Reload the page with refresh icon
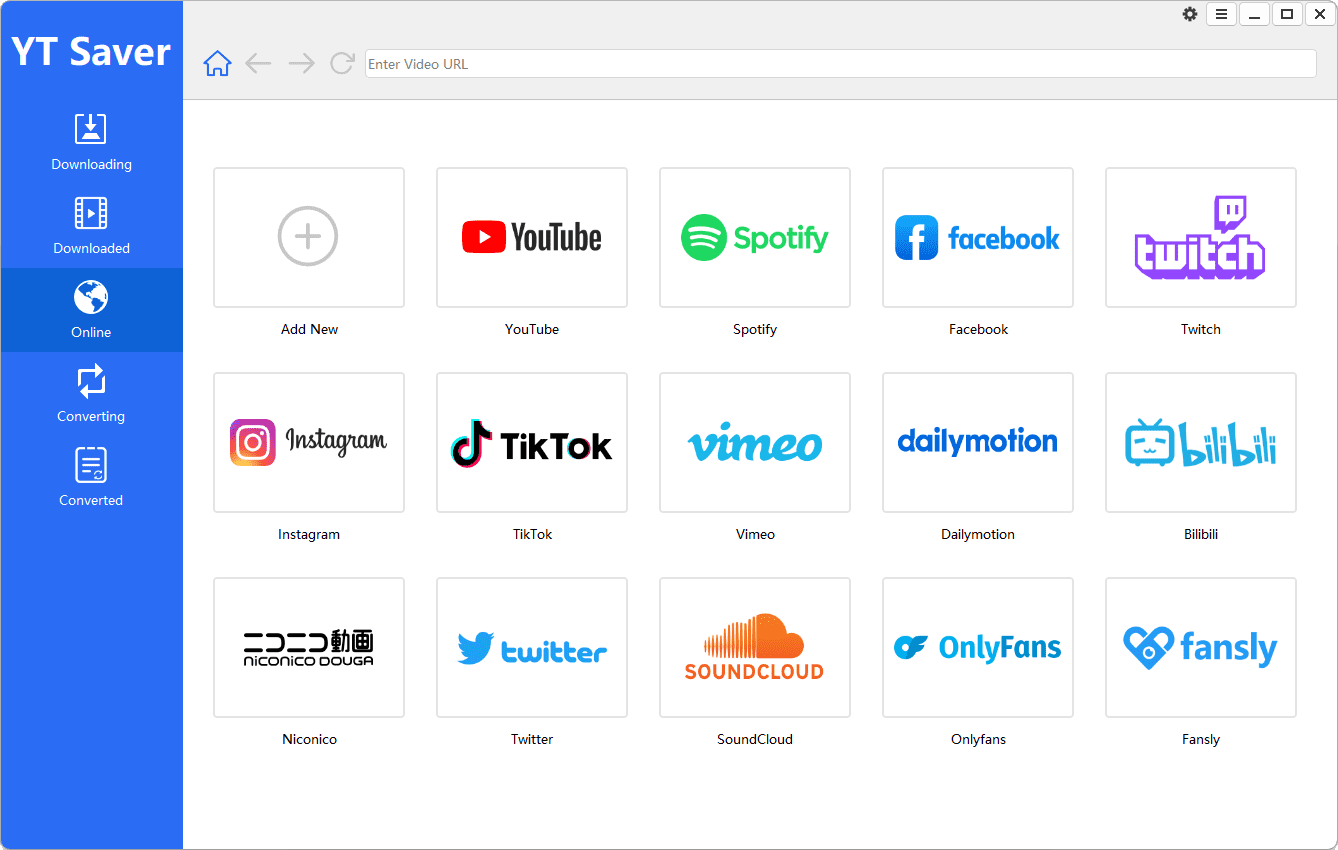1338x850 pixels. (342, 64)
